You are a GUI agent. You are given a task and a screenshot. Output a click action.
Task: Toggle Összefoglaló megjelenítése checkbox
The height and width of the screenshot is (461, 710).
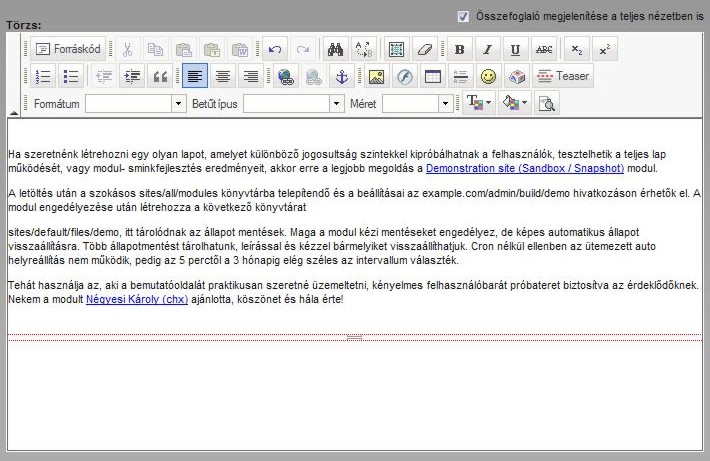[463, 16]
